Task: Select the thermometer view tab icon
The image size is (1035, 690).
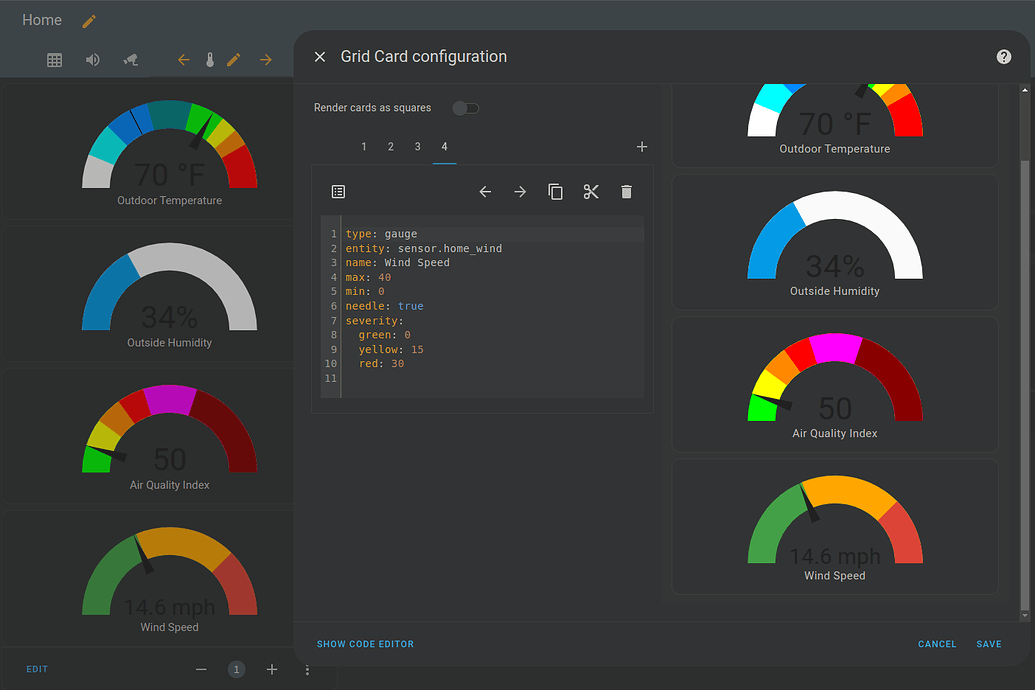Action: [x=209, y=60]
